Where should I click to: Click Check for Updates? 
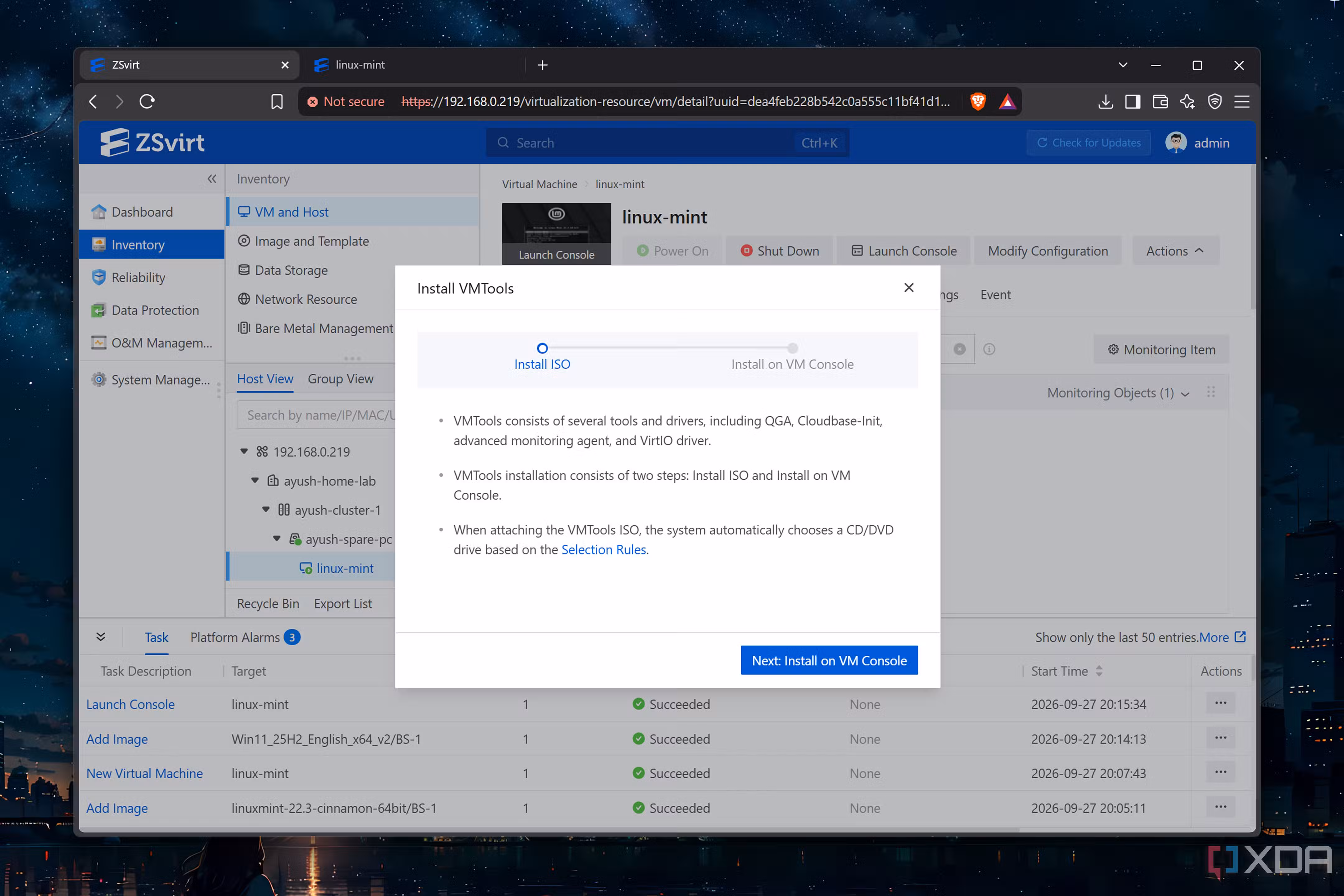(1089, 142)
